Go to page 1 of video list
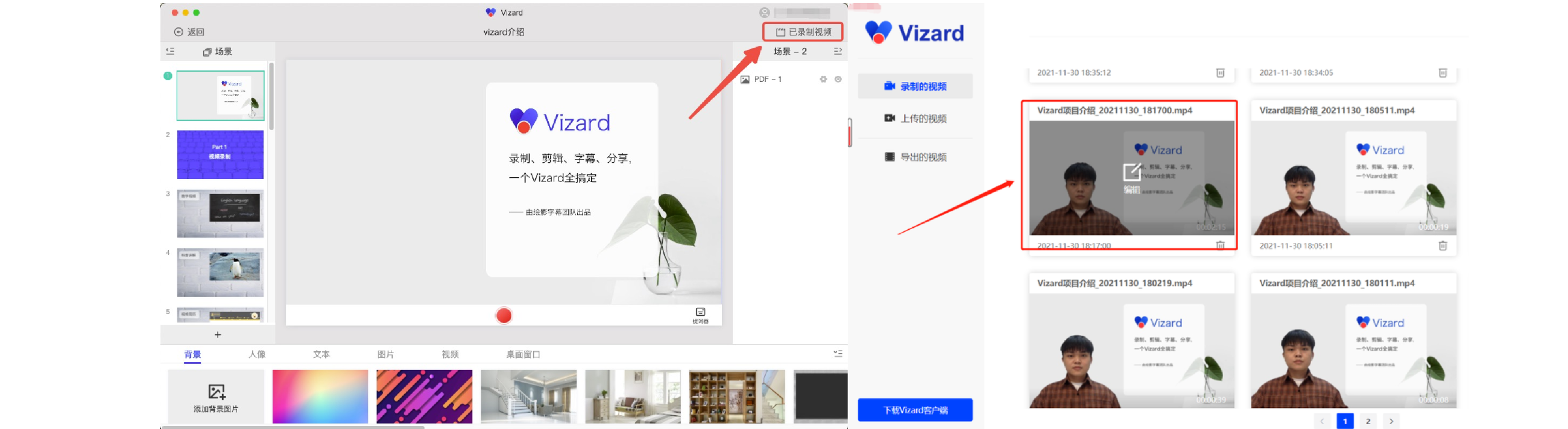Screen dimensions: 1568x429 coord(1345,421)
